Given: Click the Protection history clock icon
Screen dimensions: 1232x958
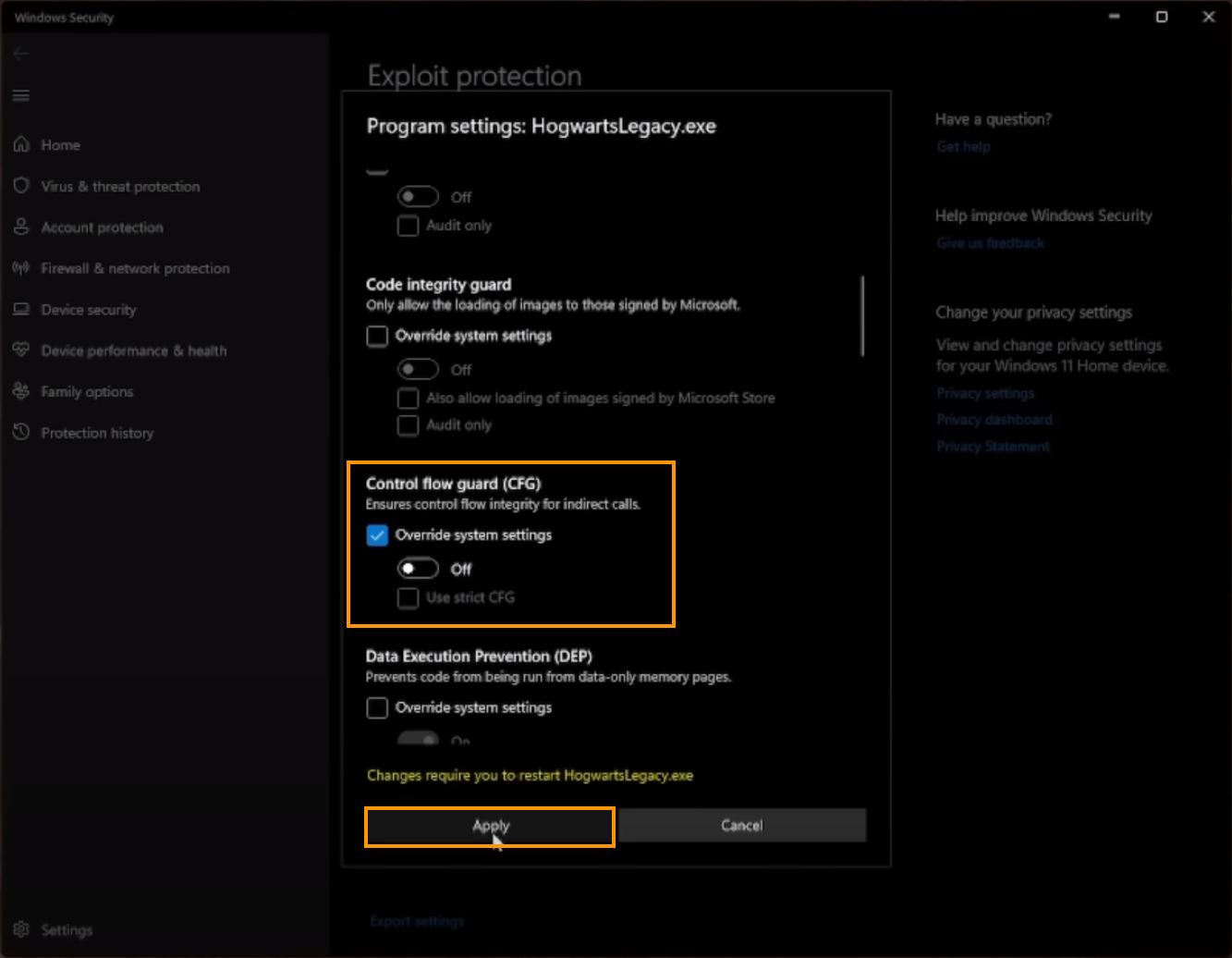Looking at the screenshot, I should click(x=21, y=432).
